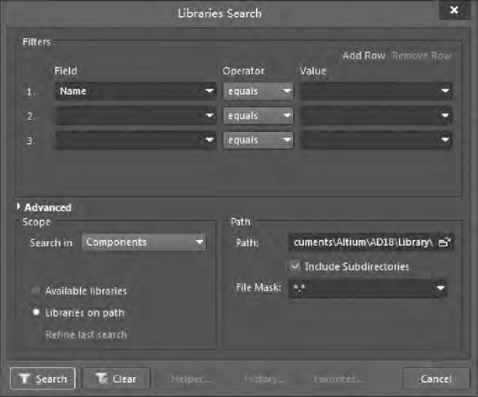478x397 pixels.
Task: Cancel the Libraries Search dialog
Action: [436, 379]
